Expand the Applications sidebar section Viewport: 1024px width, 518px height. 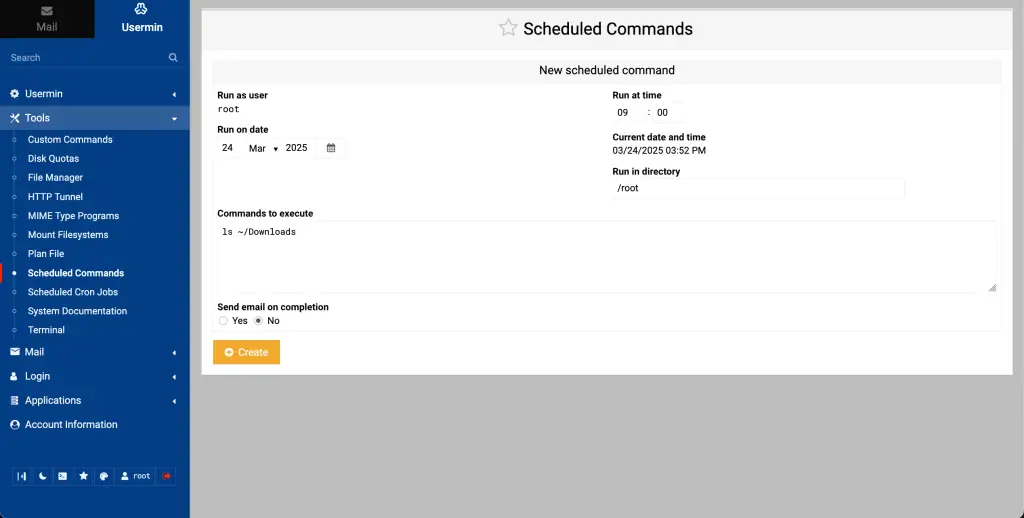pos(95,400)
